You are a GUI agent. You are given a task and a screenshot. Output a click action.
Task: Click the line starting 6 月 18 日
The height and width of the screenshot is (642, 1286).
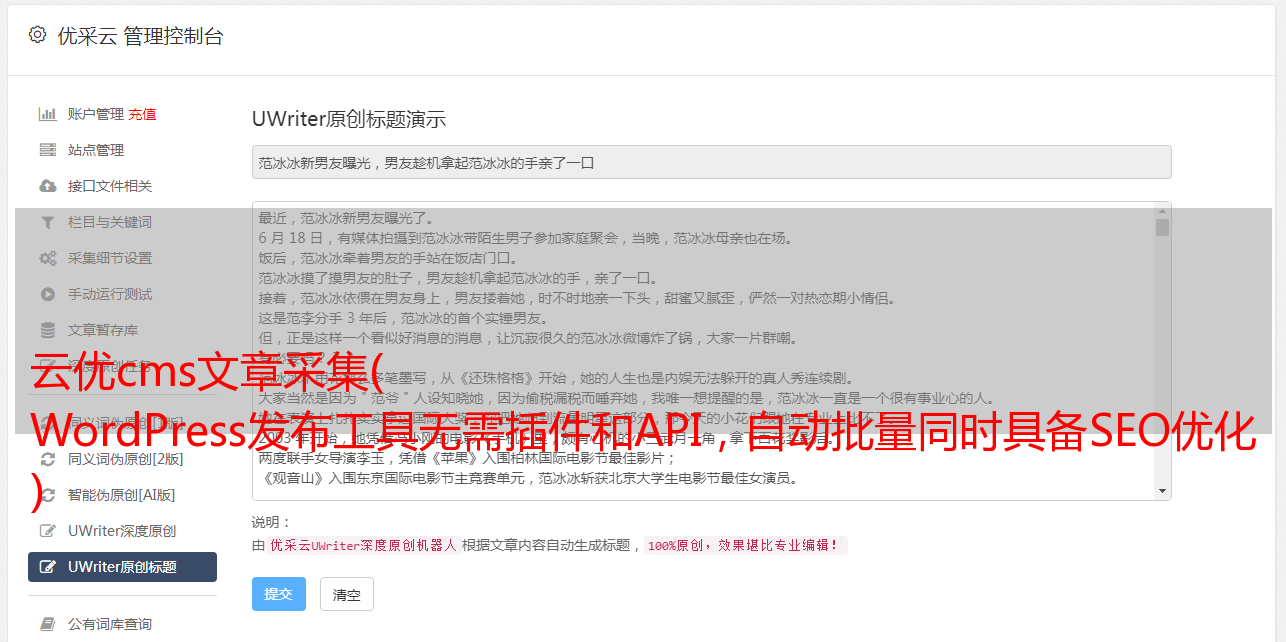pyautogui.click(x=525, y=238)
